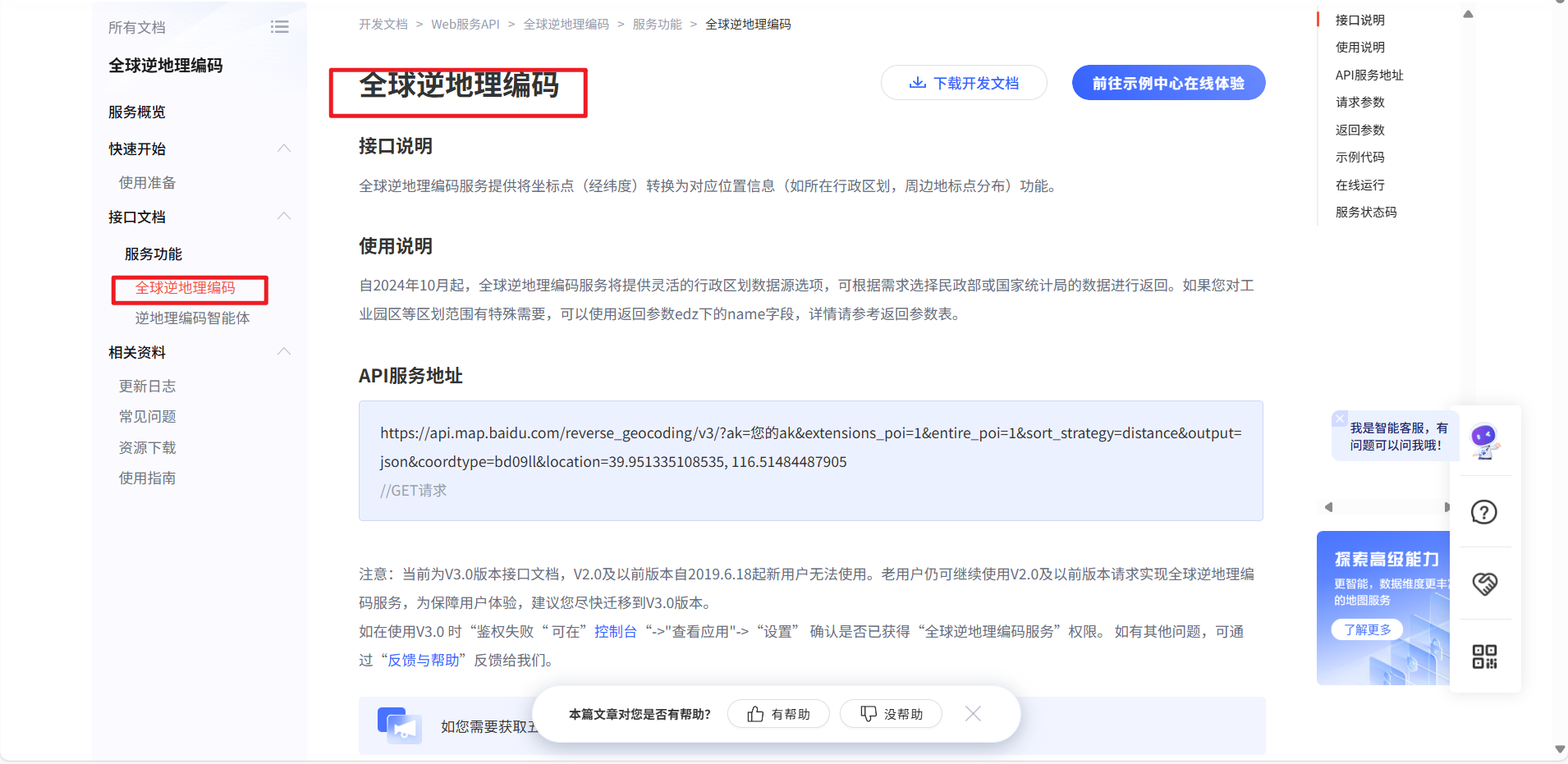Image resolution: width=1568 pixels, height=764 pixels.
Task: Click the thumbs-up 有帮助 button
Action: point(778,714)
